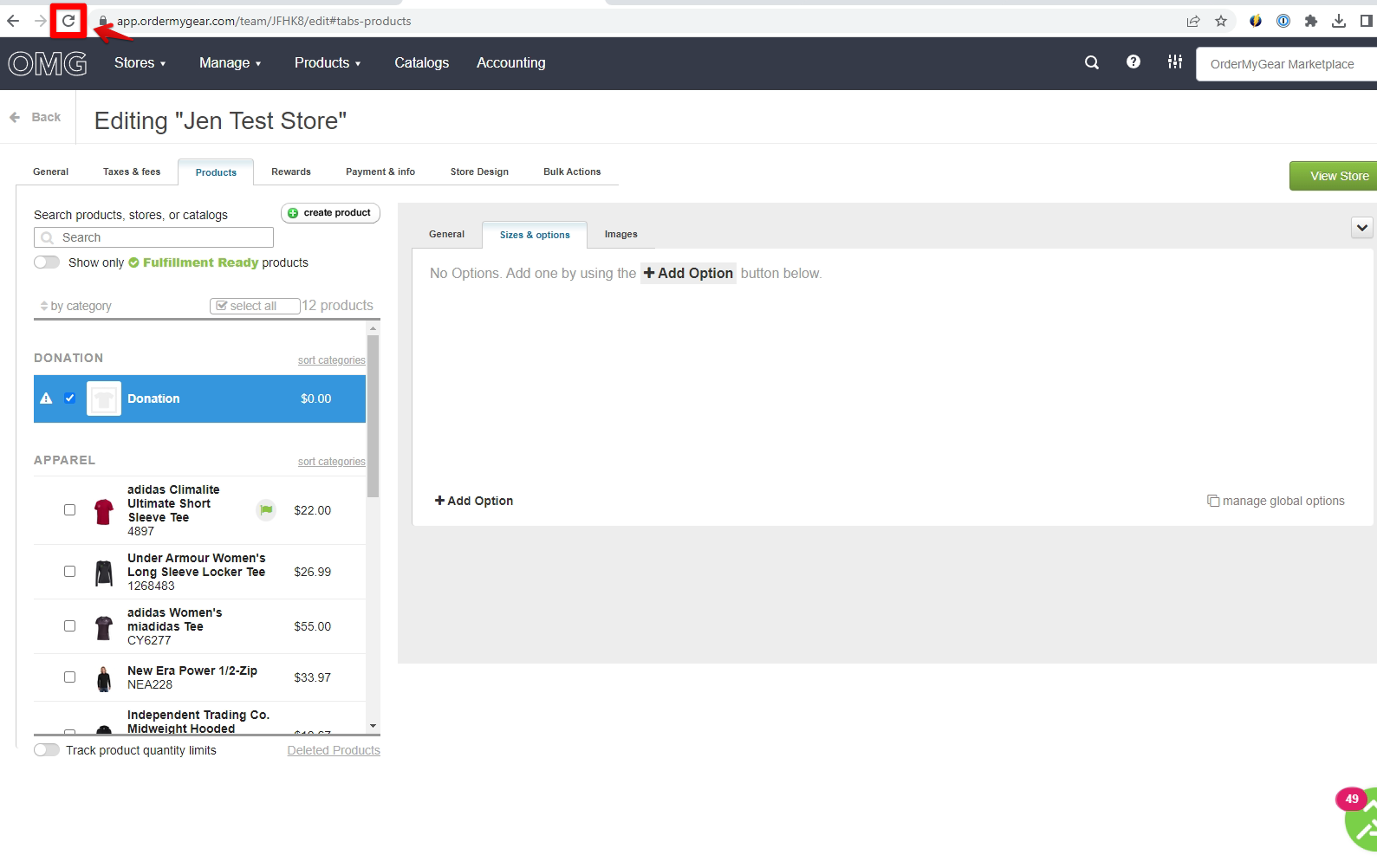Toggle Show only Fulfillment Ready products

[47, 262]
